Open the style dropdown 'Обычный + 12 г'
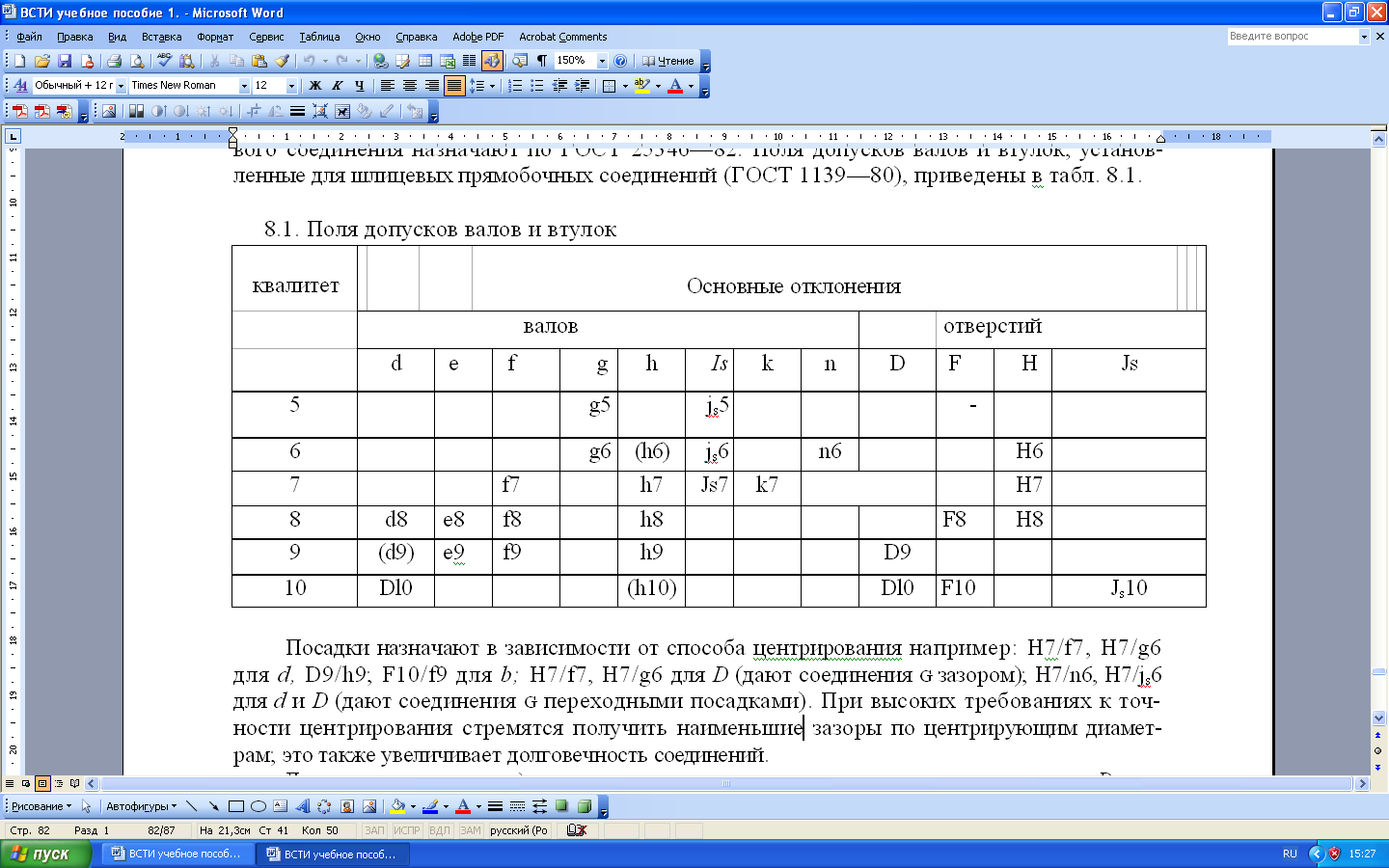The height and width of the screenshot is (868, 1389). (x=121, y=86)
